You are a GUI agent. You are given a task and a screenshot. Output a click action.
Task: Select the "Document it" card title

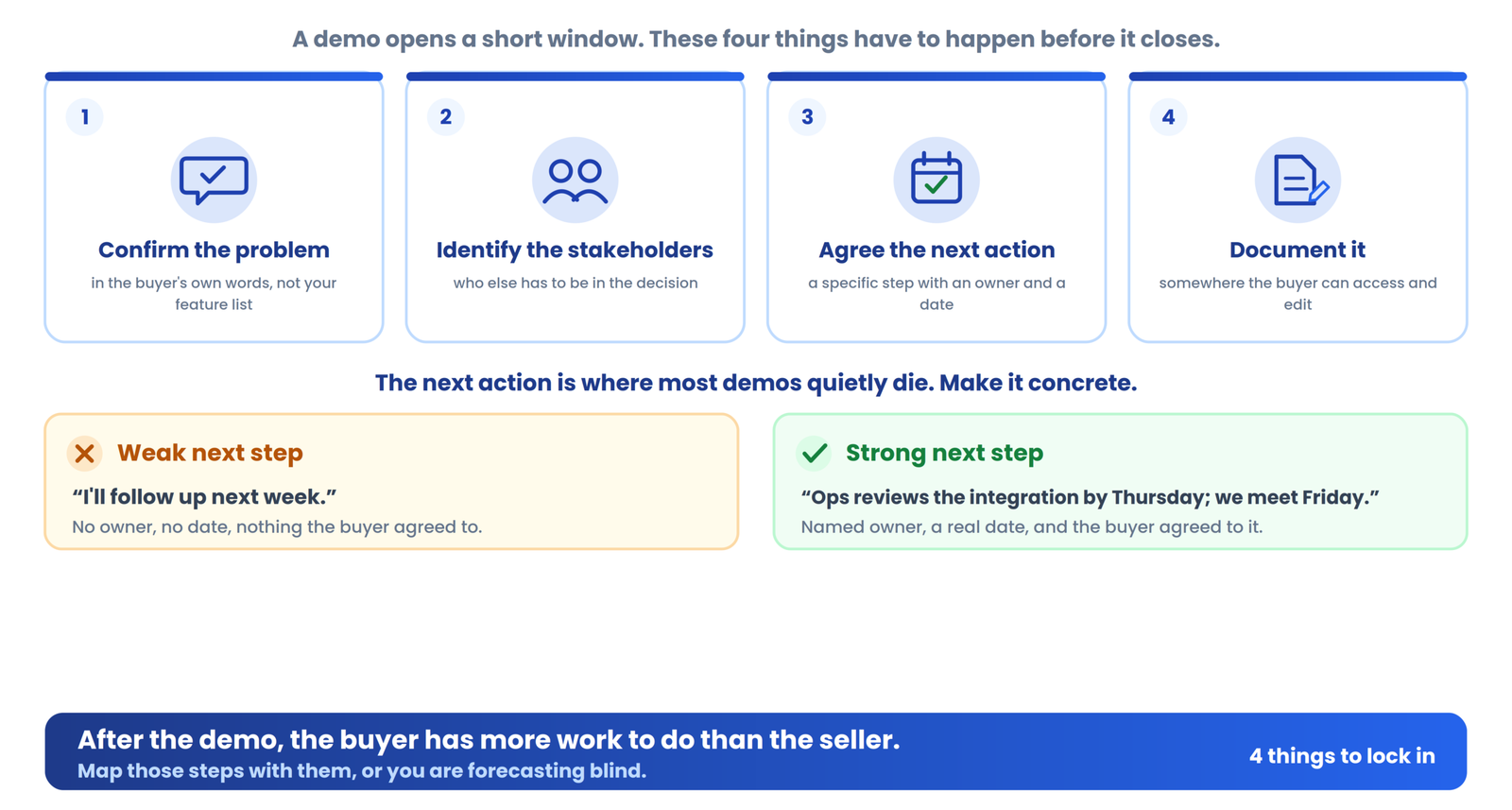click(x=1297, y=250)
